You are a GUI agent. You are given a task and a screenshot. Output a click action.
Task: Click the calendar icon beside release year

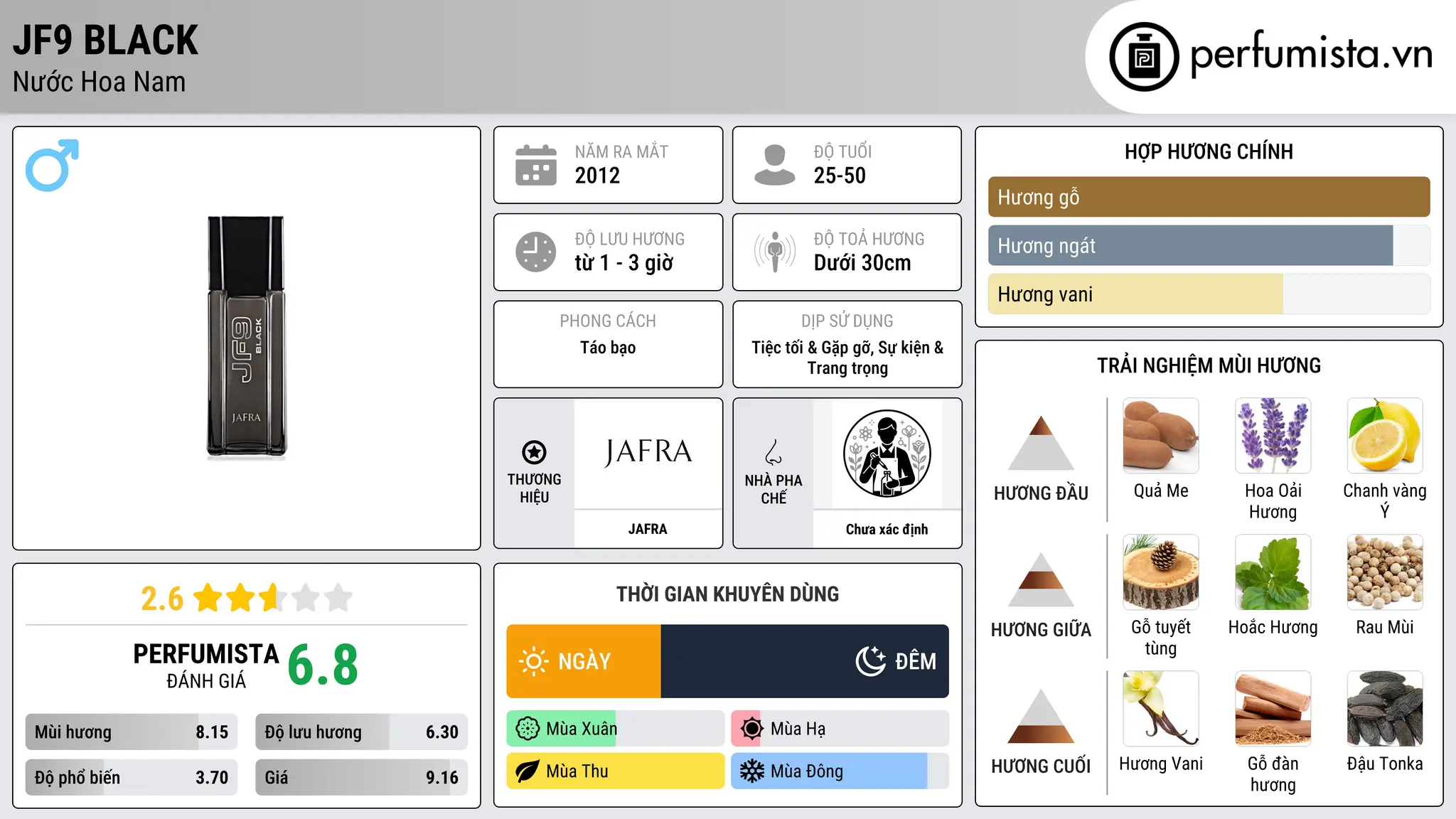536,165
